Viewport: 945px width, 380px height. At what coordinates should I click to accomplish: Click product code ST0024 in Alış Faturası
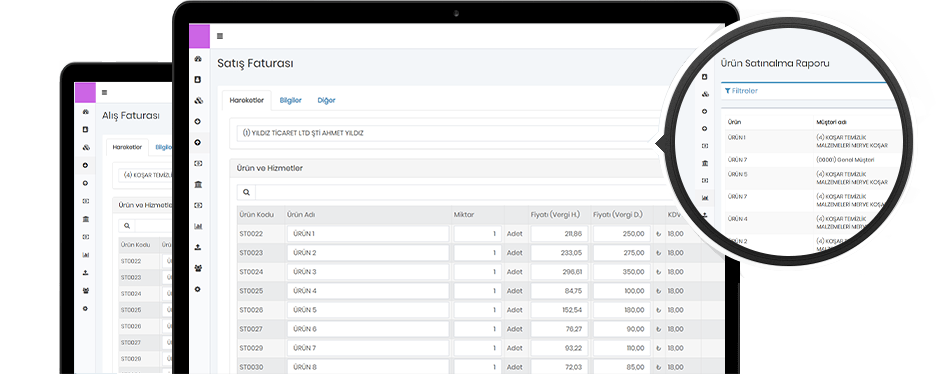click(131, 294)
